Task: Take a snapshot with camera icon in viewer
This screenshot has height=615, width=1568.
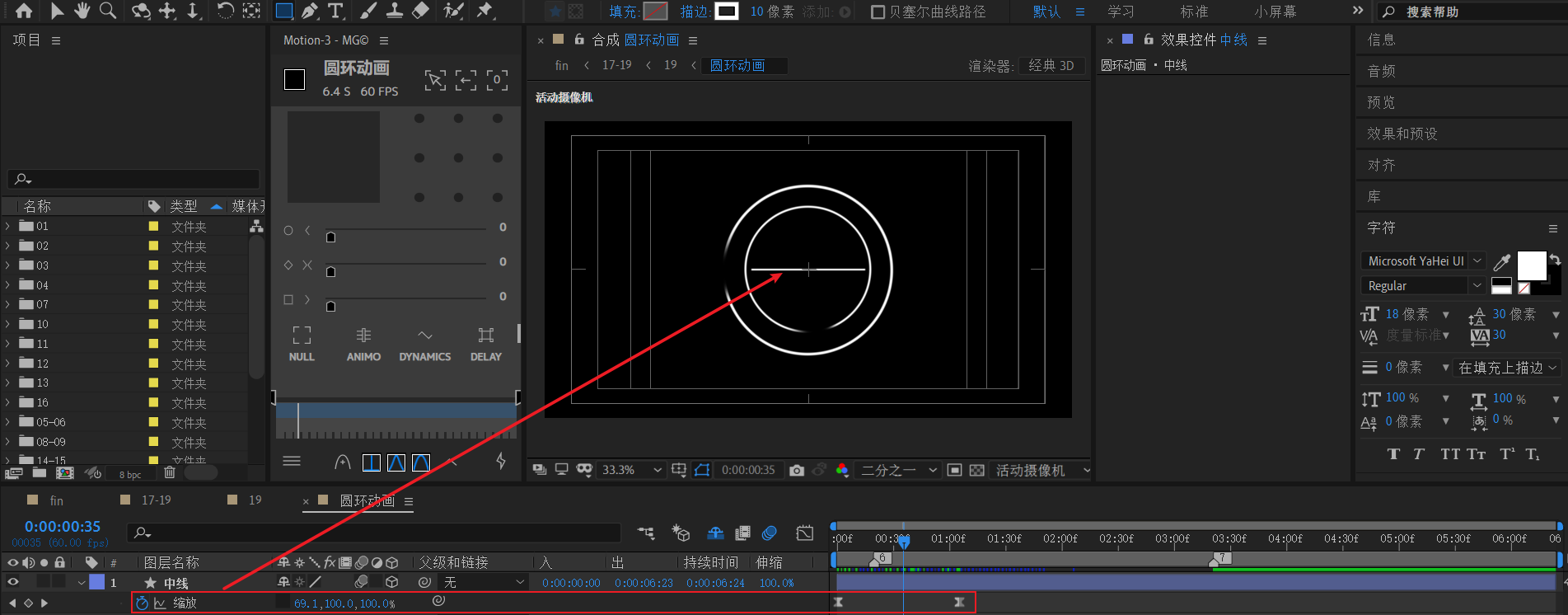Action: (797, 470)
